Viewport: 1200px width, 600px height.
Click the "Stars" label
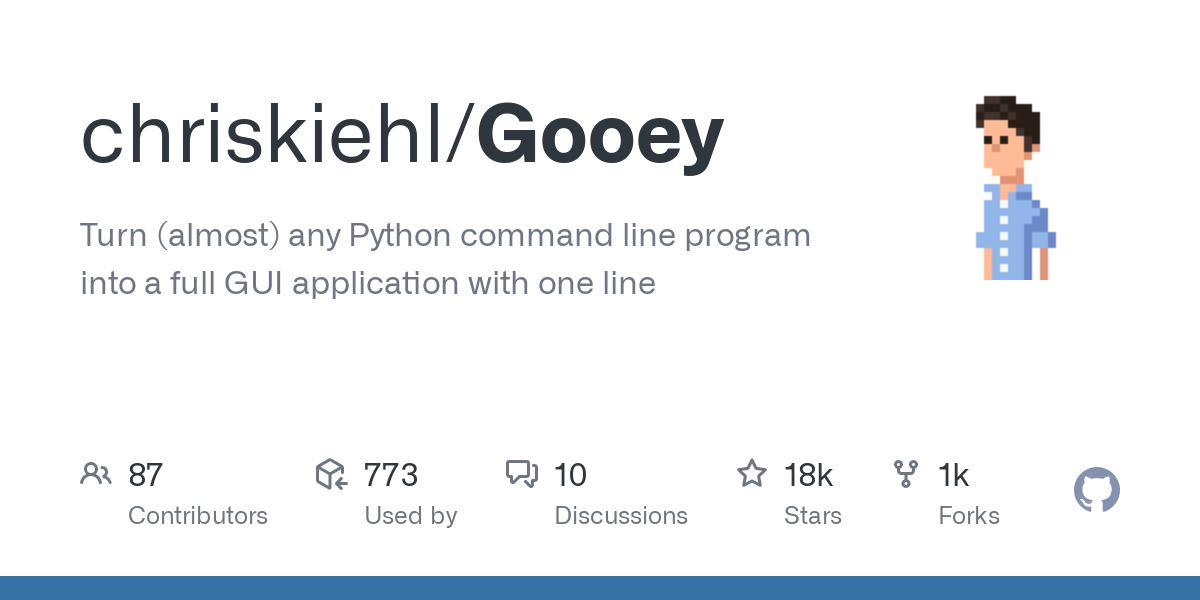813,516
